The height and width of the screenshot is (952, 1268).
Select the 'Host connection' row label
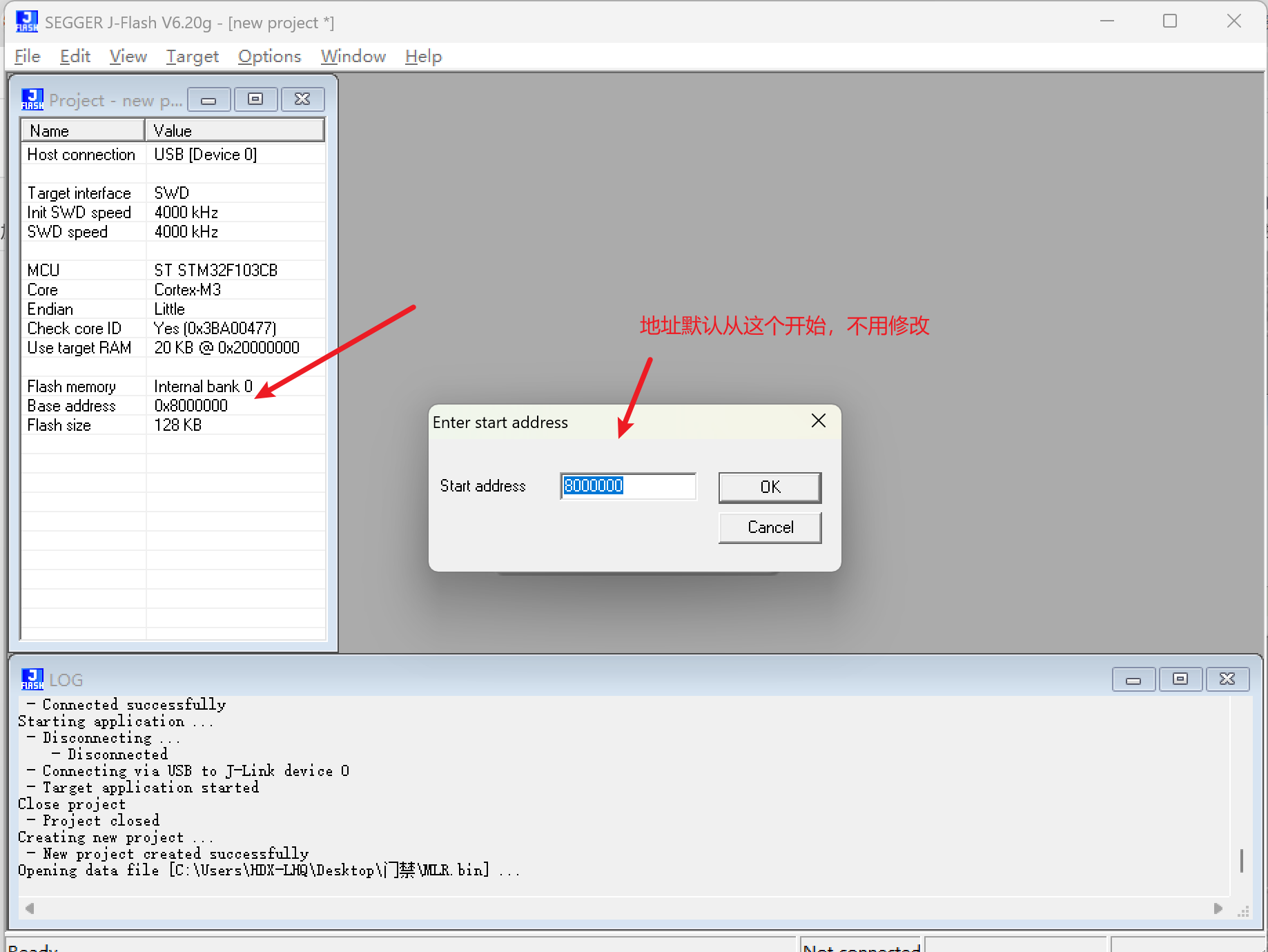81,155
